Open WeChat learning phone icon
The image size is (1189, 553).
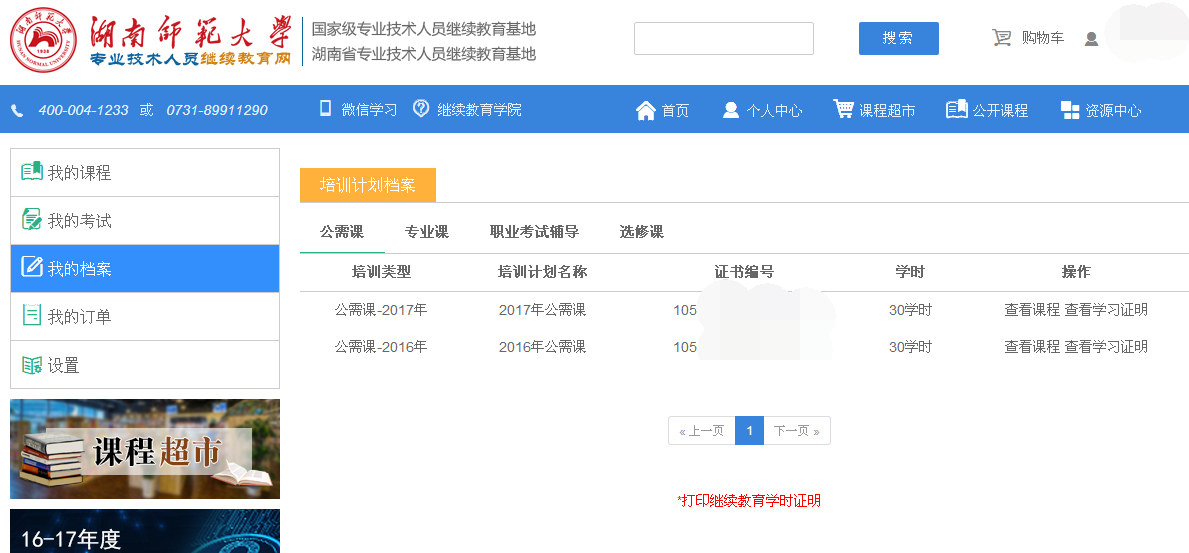[325, 109]
